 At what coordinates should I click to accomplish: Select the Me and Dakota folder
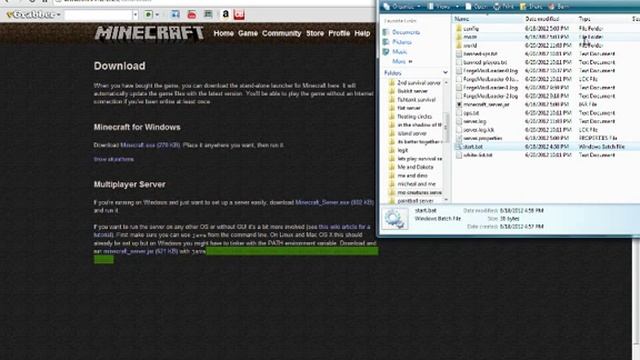pyautogui.click(x=411, y=167)
